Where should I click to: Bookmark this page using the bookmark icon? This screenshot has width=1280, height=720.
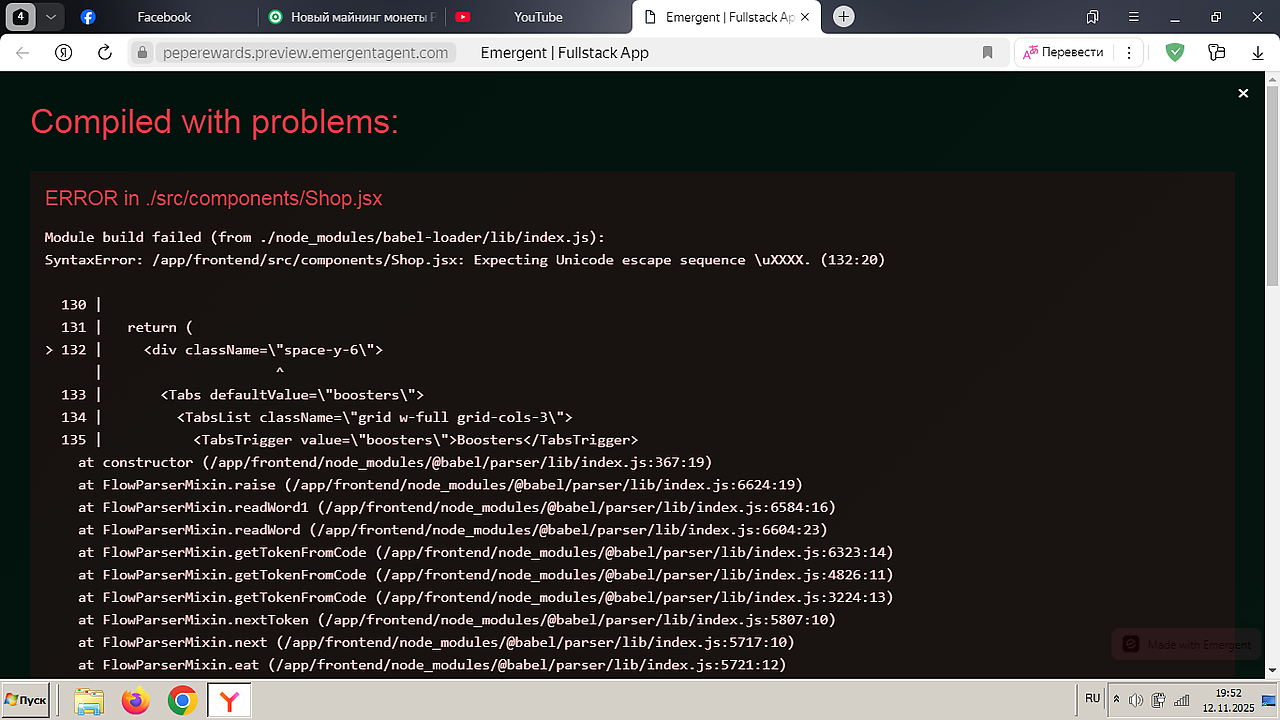click(987, 53)
